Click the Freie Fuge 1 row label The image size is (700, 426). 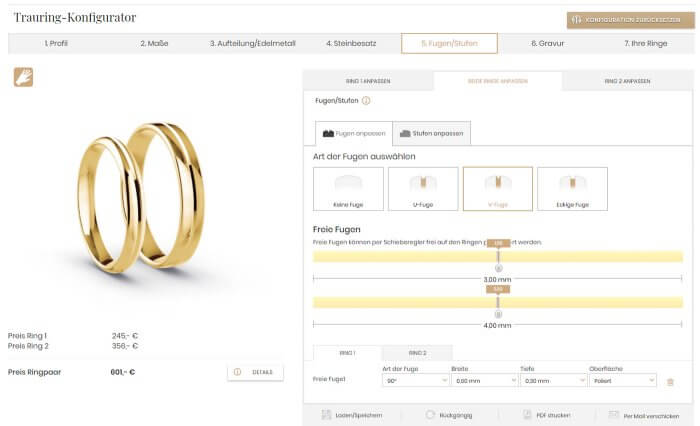[x=329, y=379]
